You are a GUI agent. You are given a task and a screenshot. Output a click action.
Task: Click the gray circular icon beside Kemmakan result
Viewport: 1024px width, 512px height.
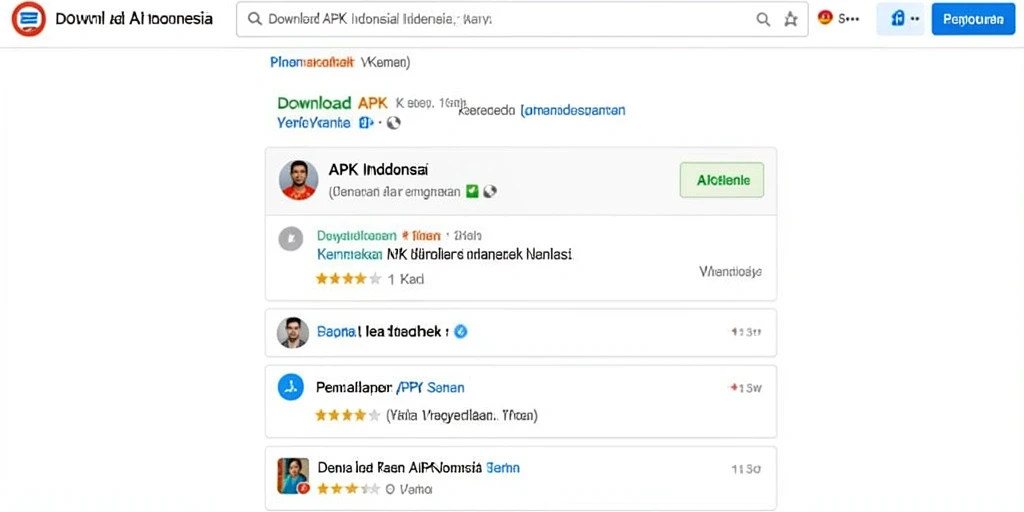pos(291,239)
